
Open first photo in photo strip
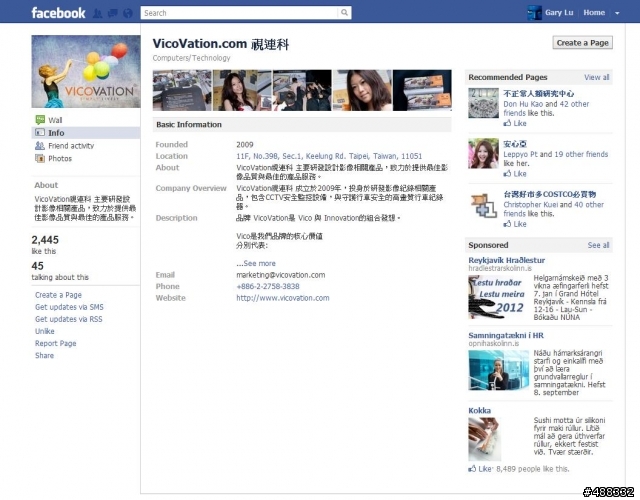pyautogui.click(x=182, y=90)
